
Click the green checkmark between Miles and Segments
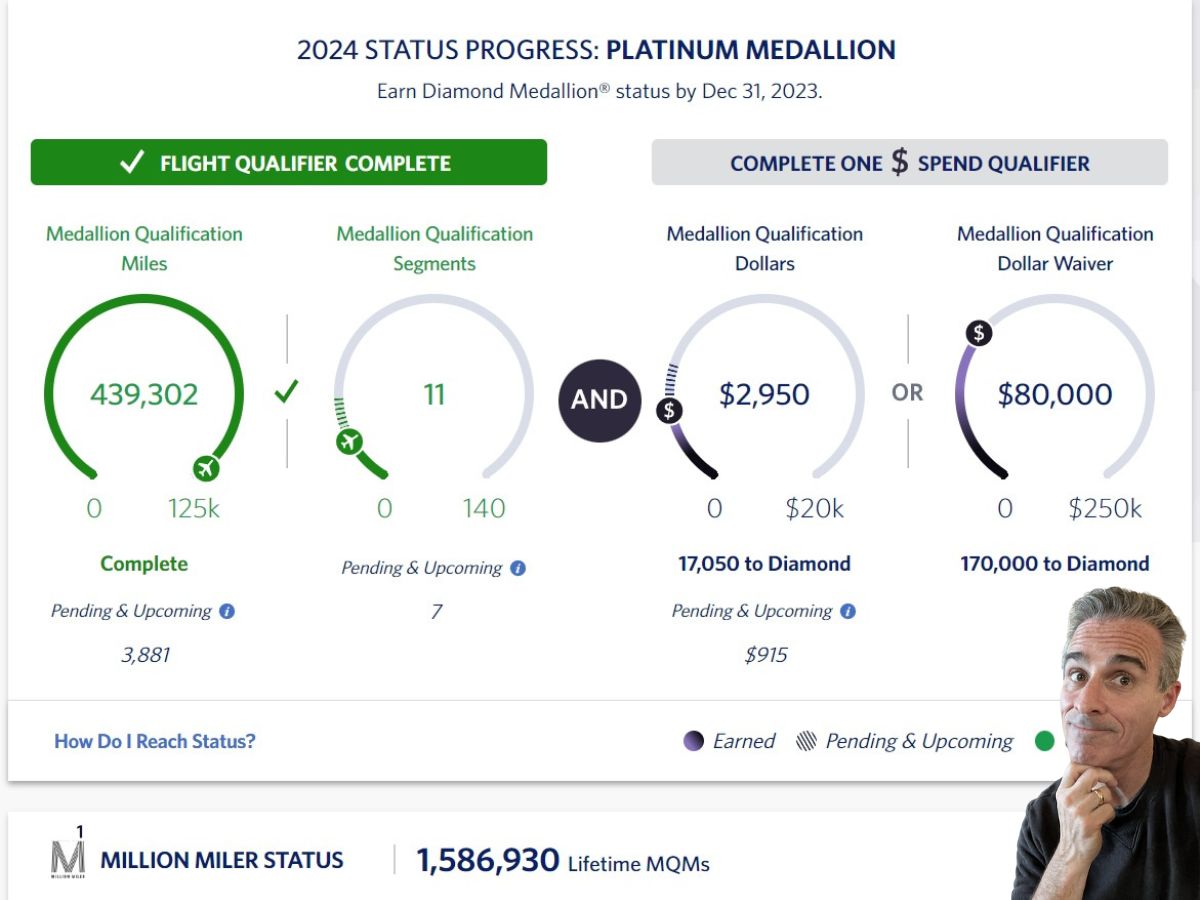point(287,392)
